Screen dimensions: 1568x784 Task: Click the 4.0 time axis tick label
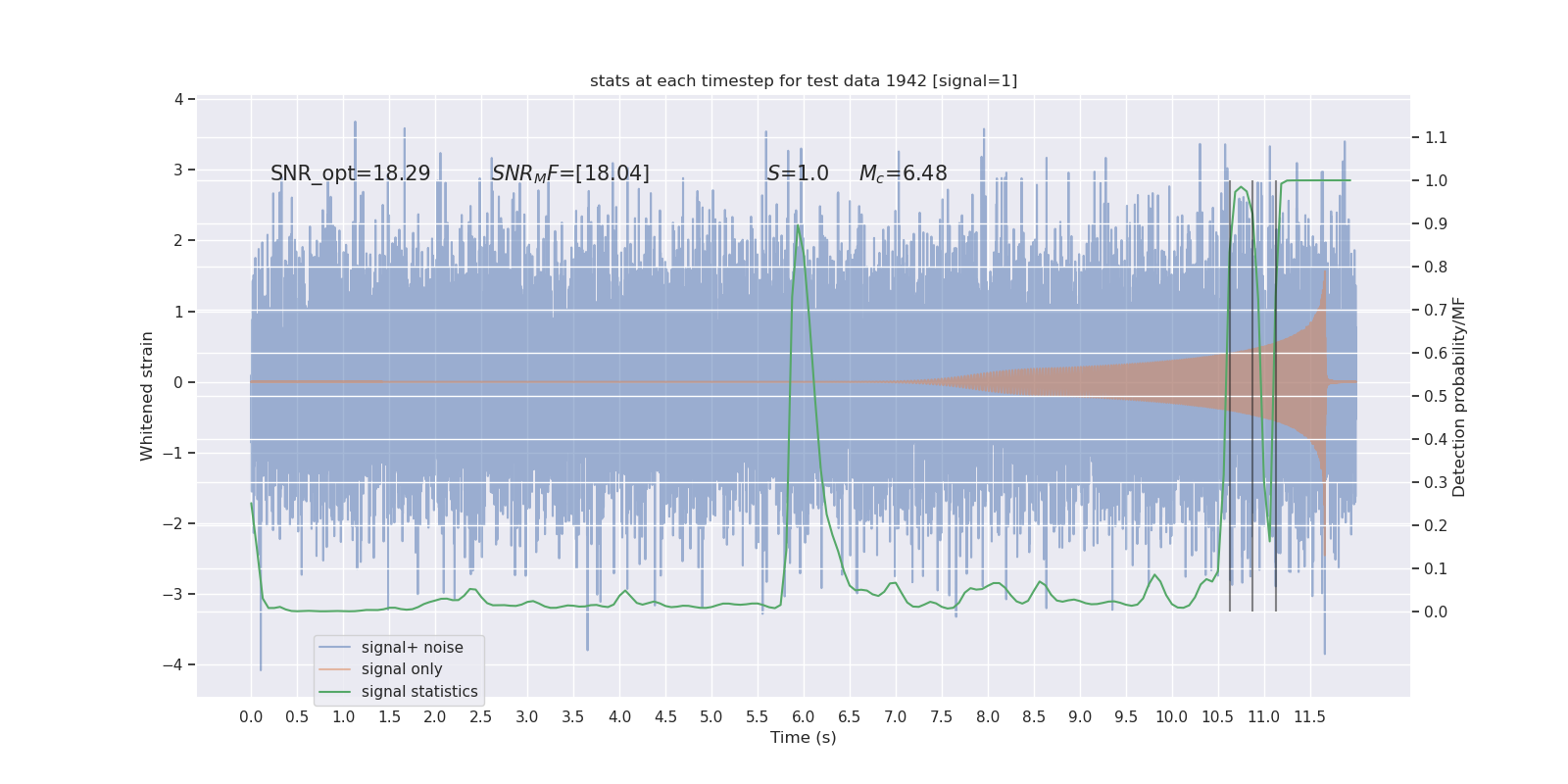619,717
